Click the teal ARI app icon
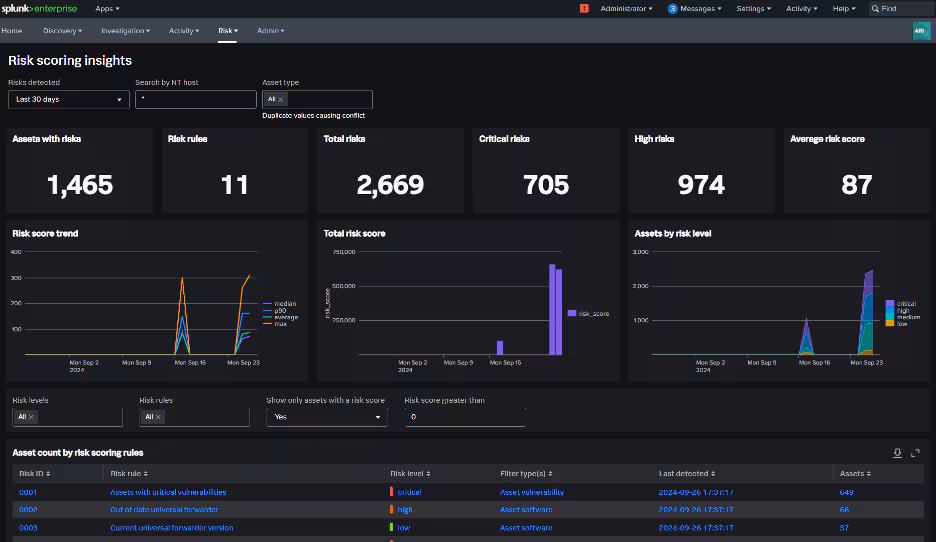 click(921, 31)
